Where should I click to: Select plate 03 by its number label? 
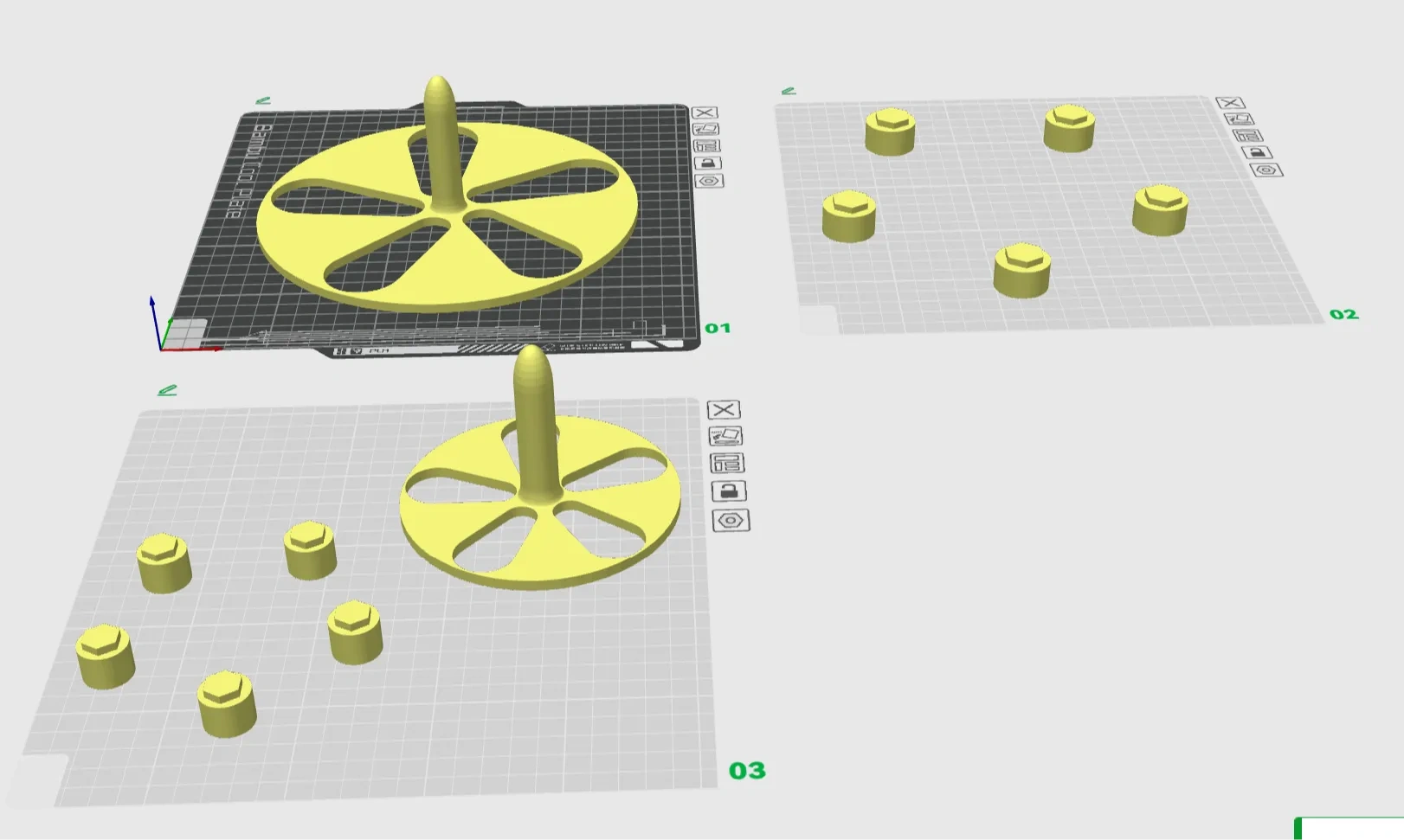(x=746, y=769)
